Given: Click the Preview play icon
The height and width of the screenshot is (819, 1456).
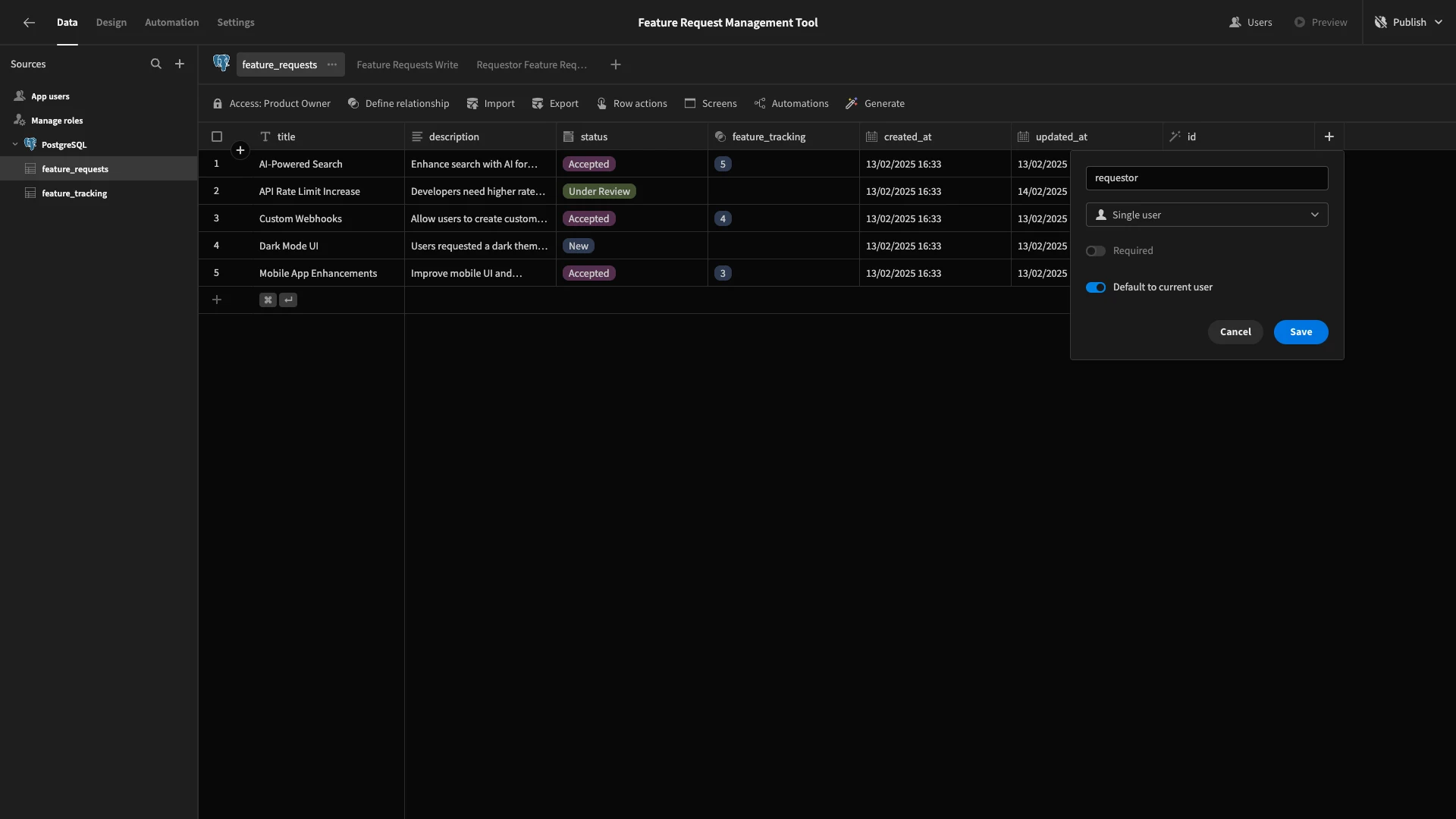Looking at the screenshot, I should pyautogui.click(x=1300, y=23).
